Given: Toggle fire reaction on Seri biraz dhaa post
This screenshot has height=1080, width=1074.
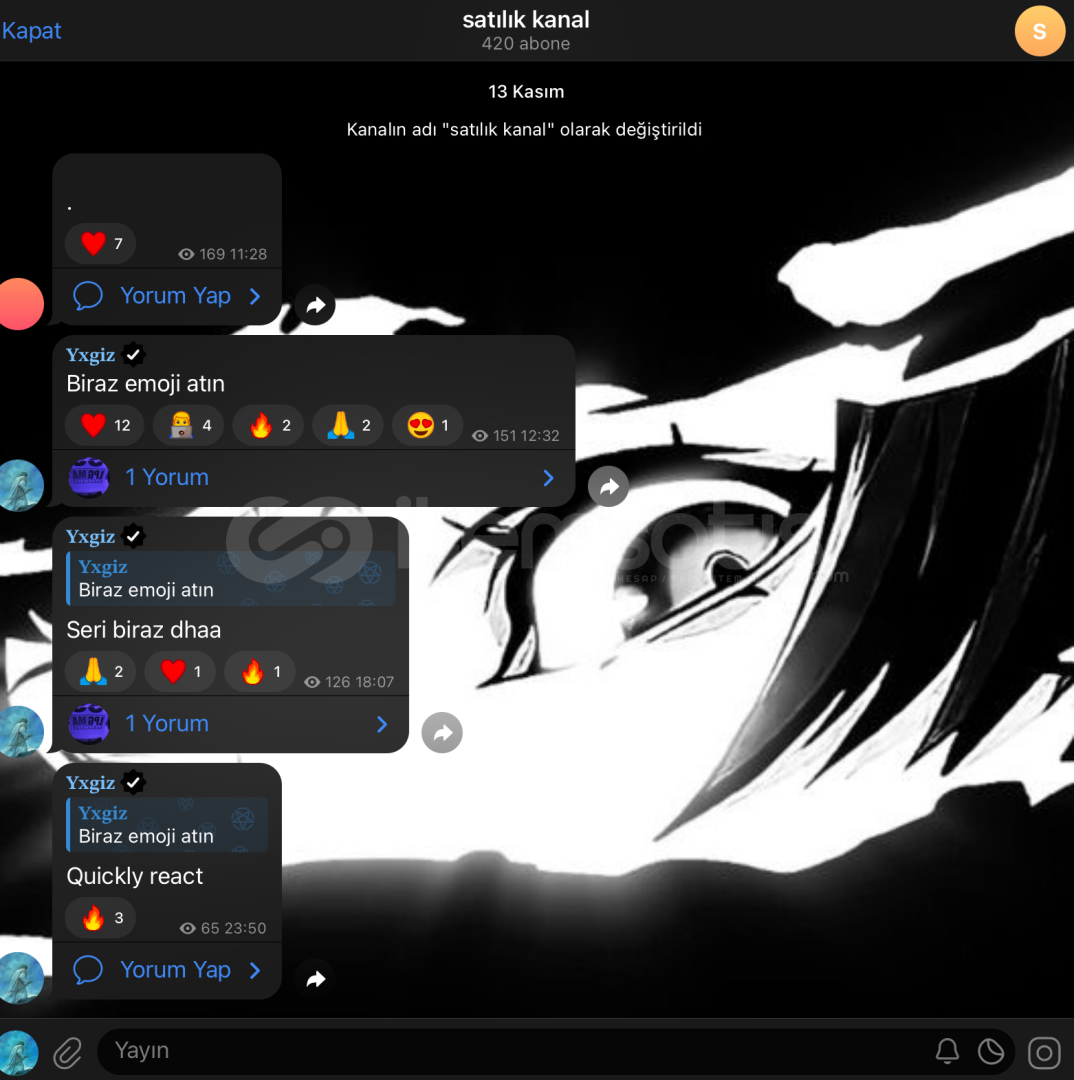Looking at the screenshot, I should [260, 671].
